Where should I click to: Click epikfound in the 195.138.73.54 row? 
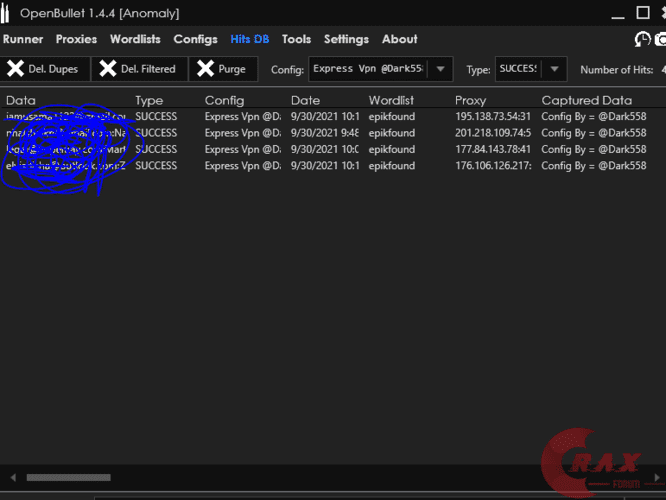point(392,116)
